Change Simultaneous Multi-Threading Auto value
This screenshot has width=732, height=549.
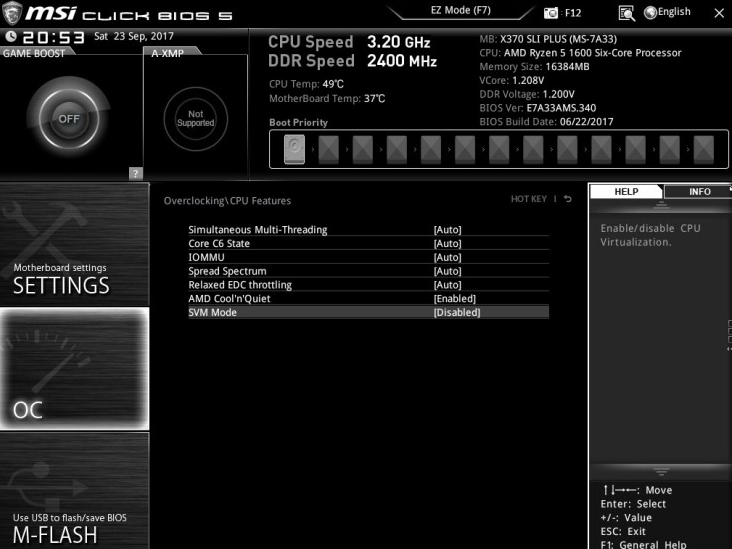[x=447, y=230]
